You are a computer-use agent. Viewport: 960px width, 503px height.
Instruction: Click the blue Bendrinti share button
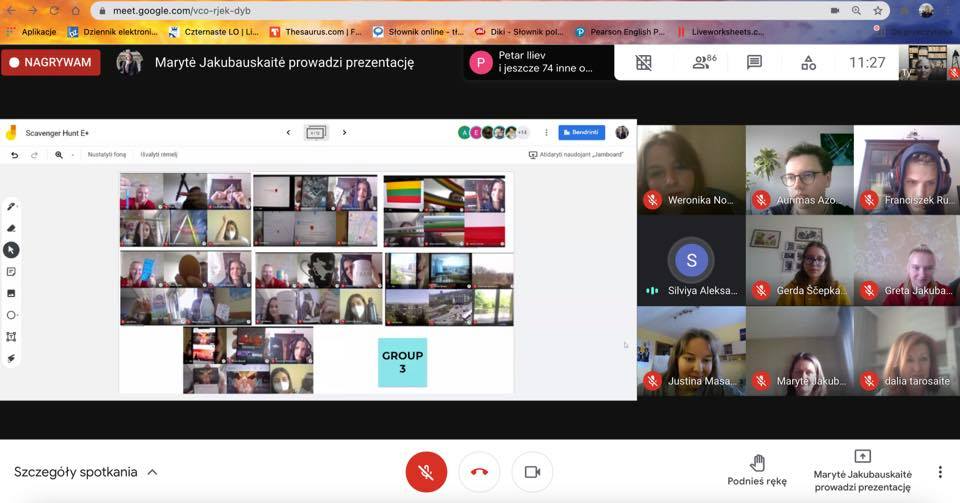tap(581, 132)
